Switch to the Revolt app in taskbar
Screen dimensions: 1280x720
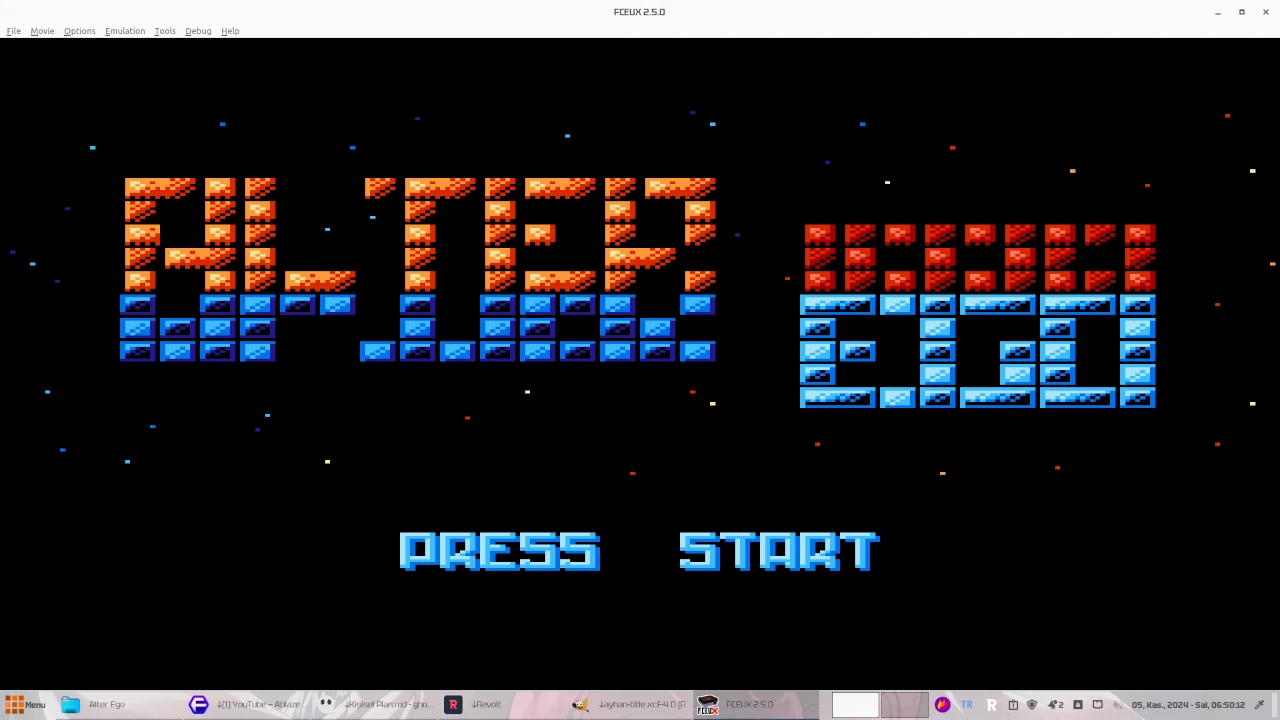[503, 705]
